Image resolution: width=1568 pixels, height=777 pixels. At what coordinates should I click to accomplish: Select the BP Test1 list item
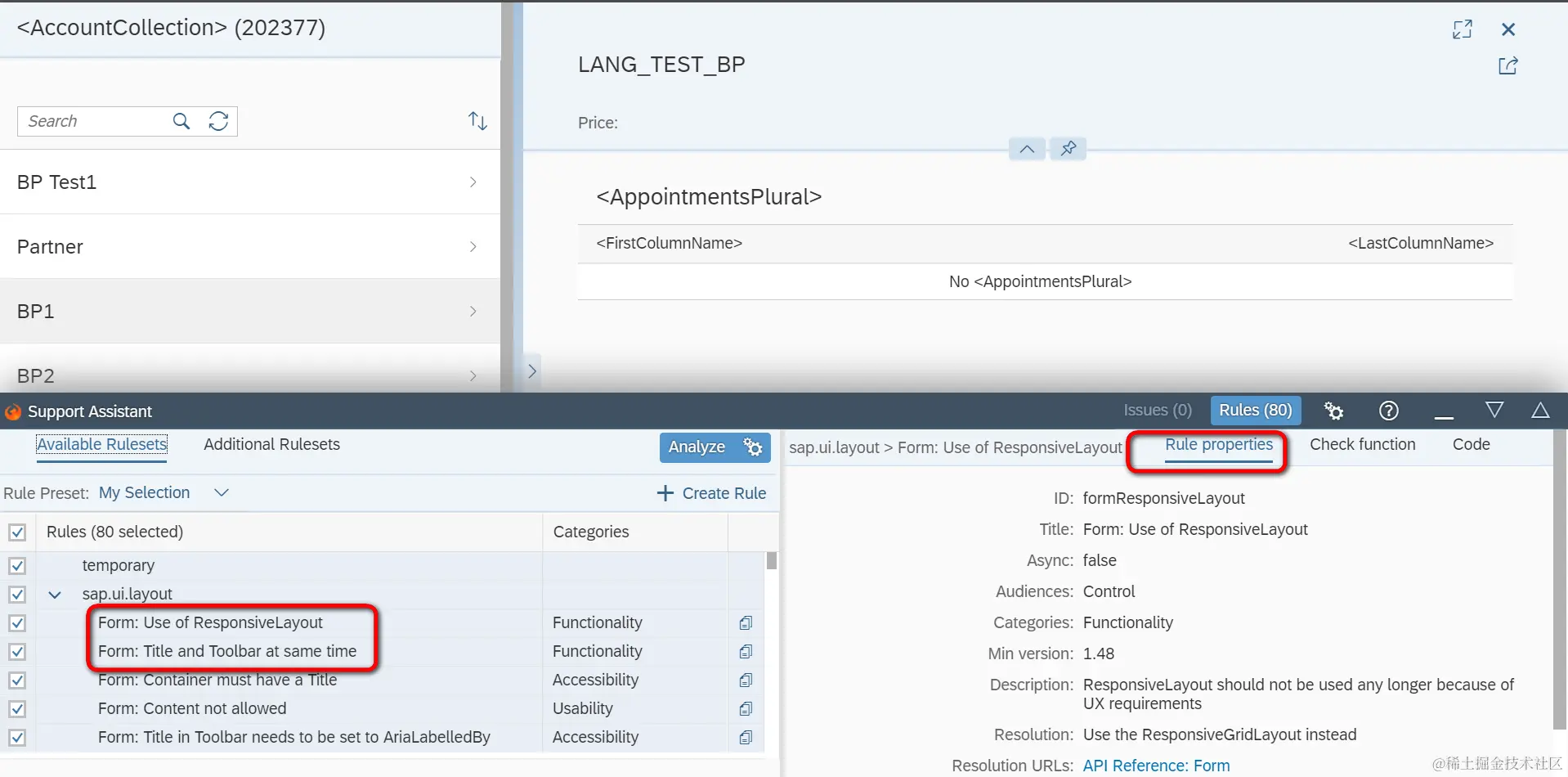tap(249, 182)
